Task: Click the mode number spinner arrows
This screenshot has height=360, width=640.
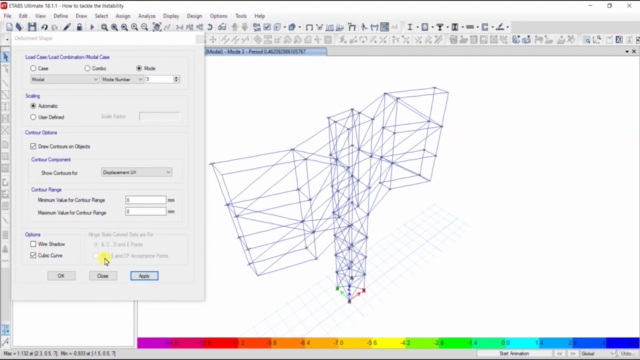Action: click(x=176, y=79)
